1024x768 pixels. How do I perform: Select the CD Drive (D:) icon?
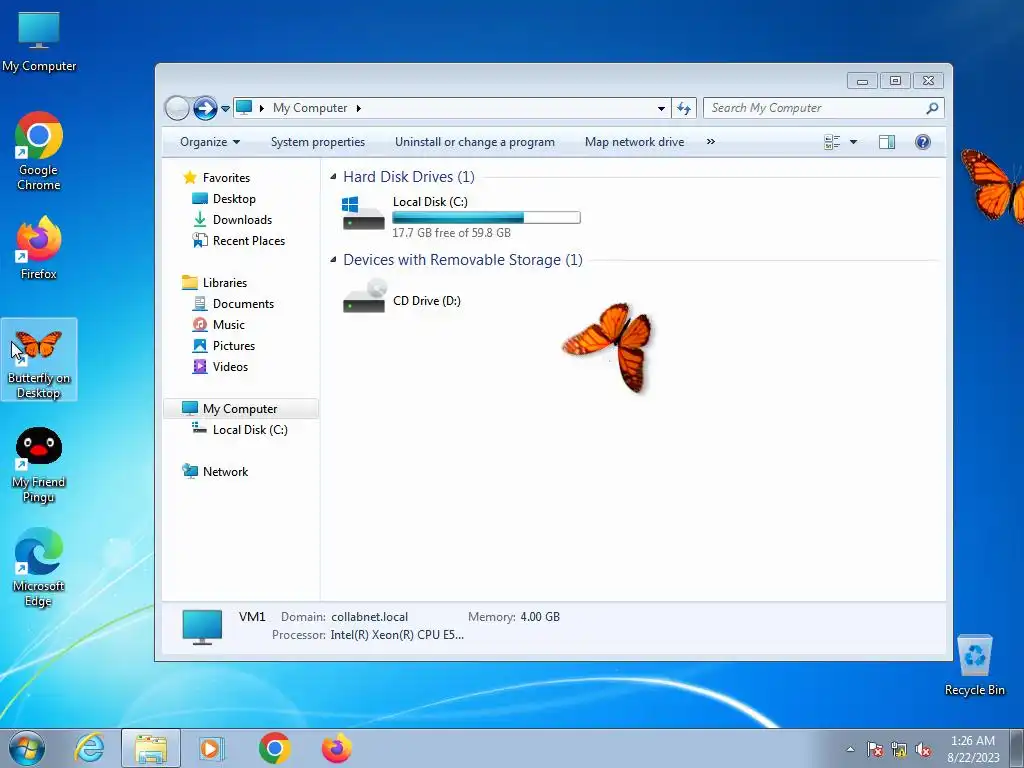(x=363, y=296)
